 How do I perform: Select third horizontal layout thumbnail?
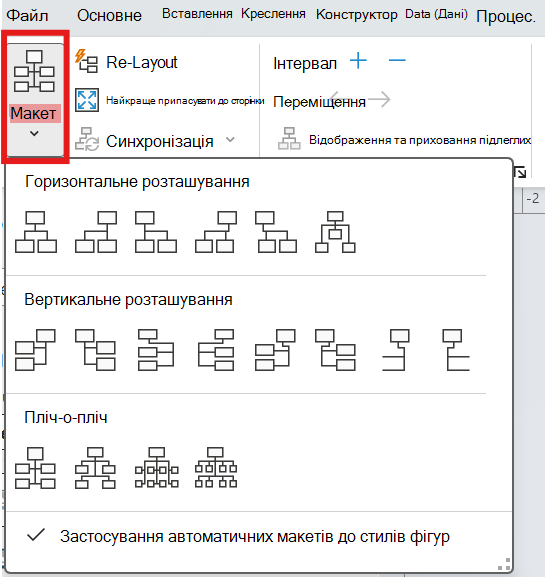pyautogui.click(x=156, y=232)
